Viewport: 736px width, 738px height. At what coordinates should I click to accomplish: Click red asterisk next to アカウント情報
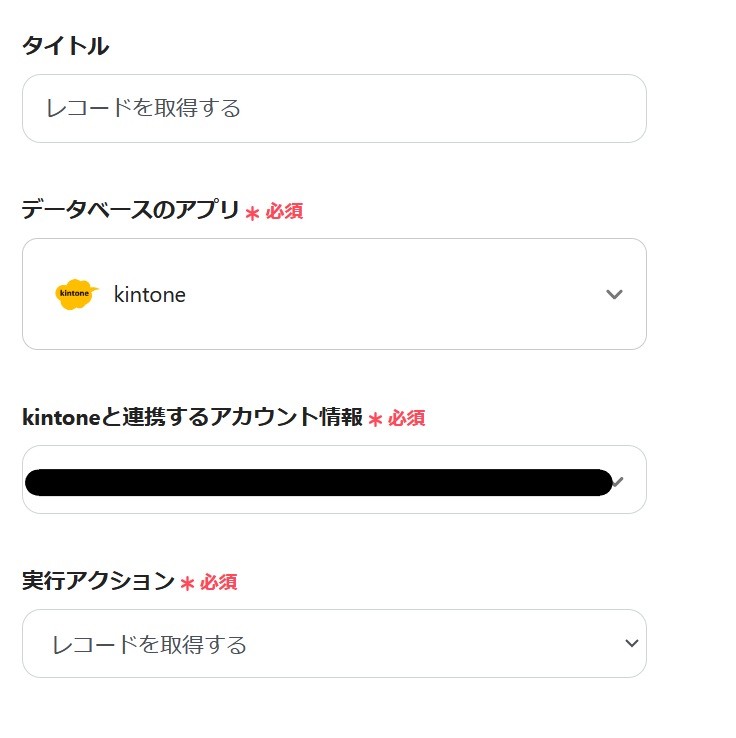pos(375,420)
